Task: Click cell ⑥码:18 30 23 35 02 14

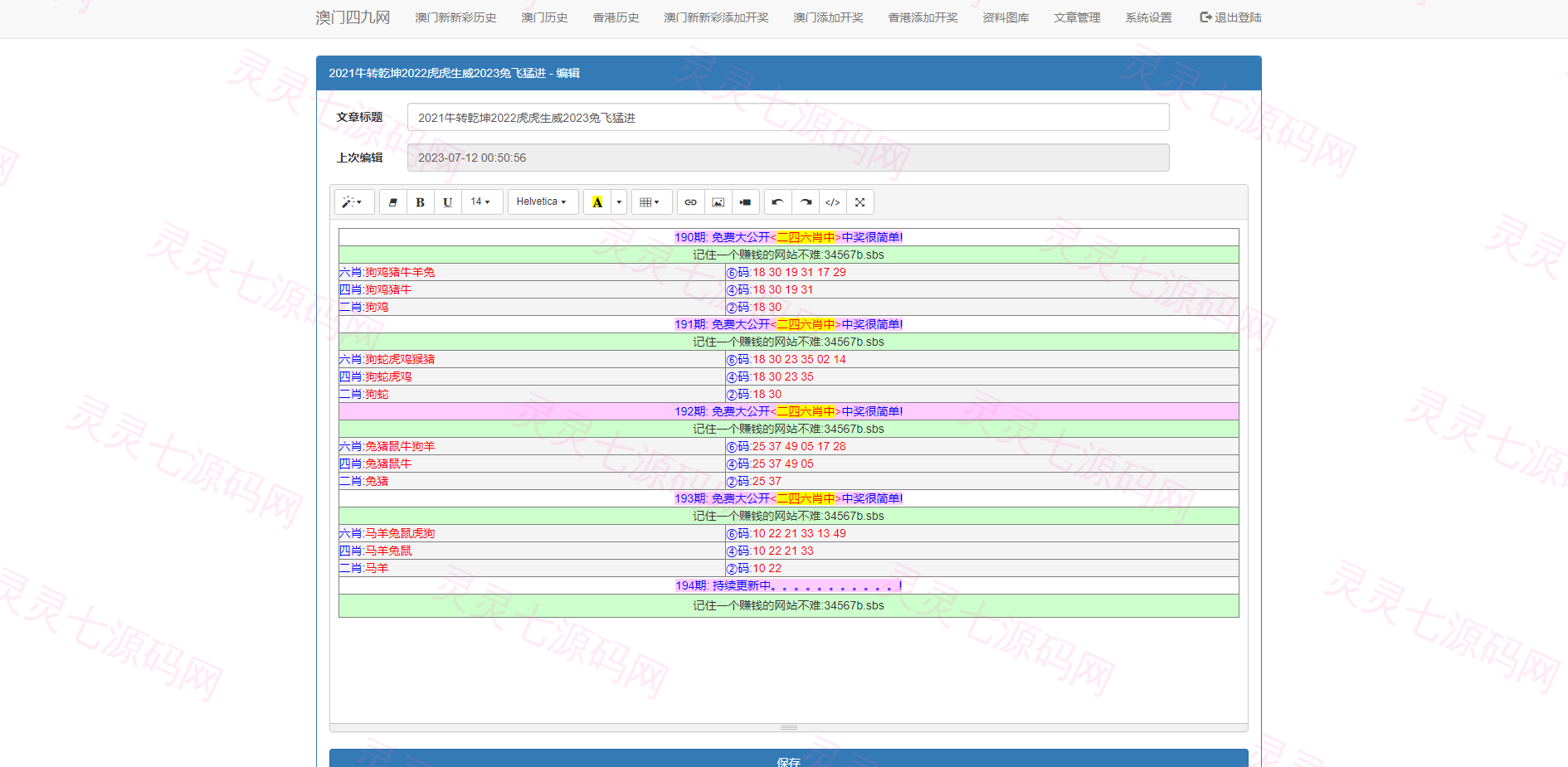Action: click(982, 359)
